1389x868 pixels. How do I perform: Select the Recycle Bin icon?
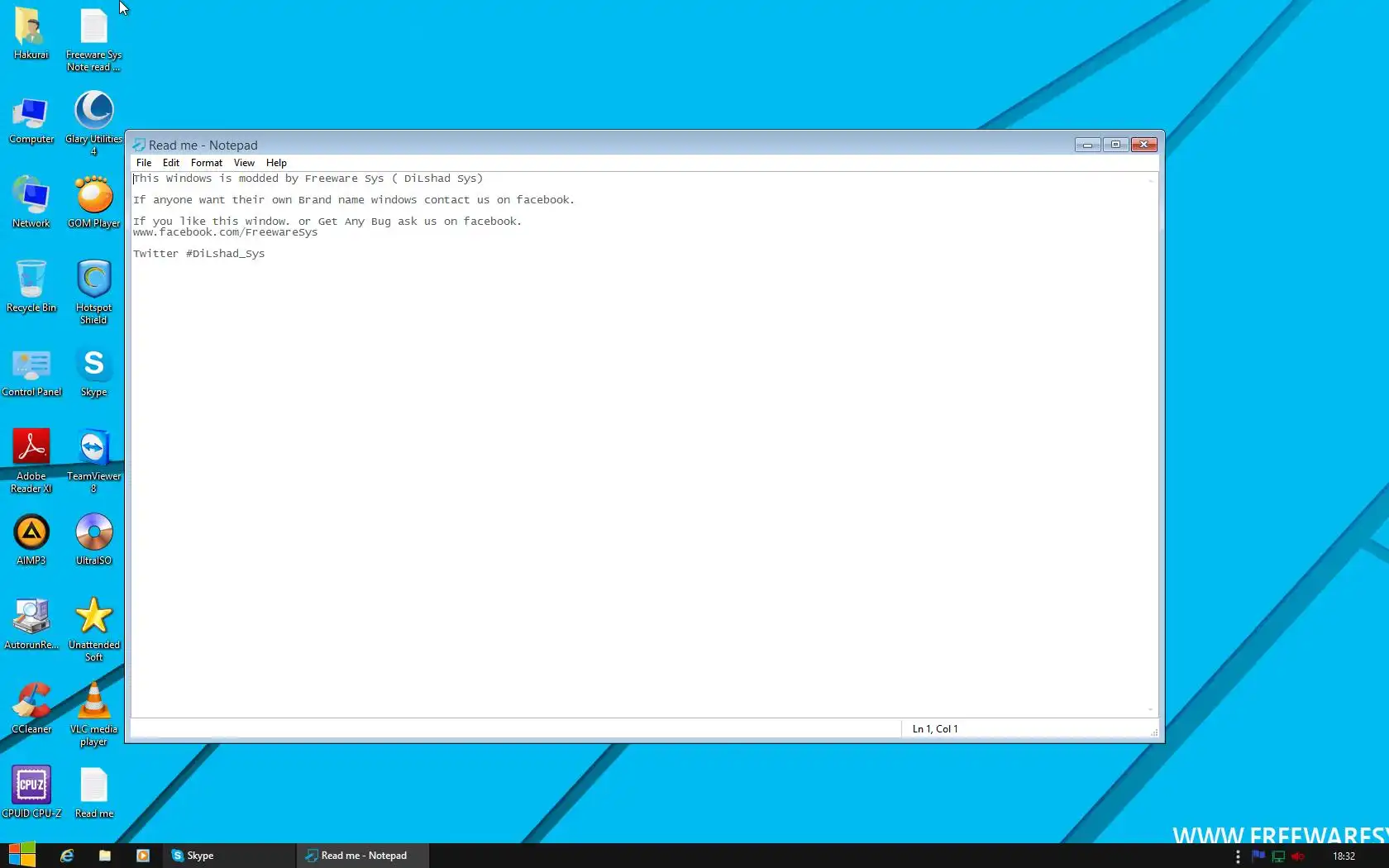(31, 286)
